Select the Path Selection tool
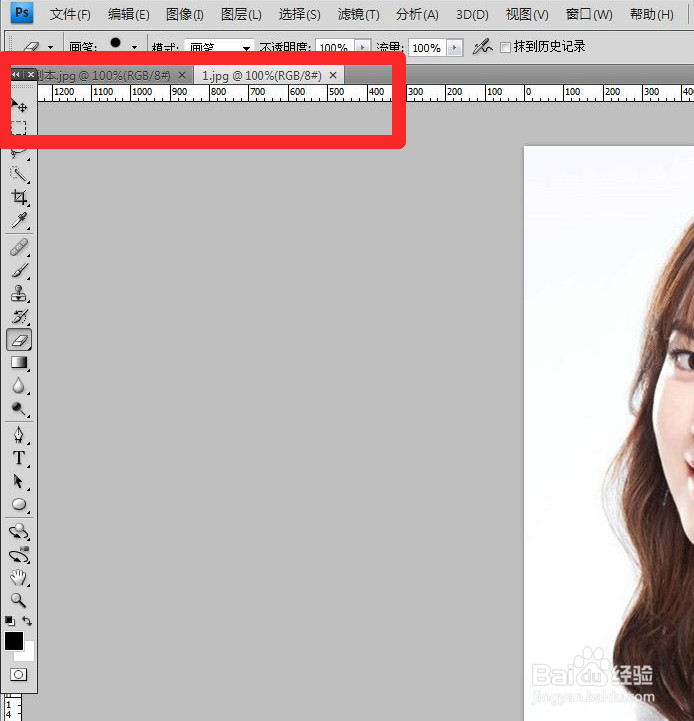 19,481
